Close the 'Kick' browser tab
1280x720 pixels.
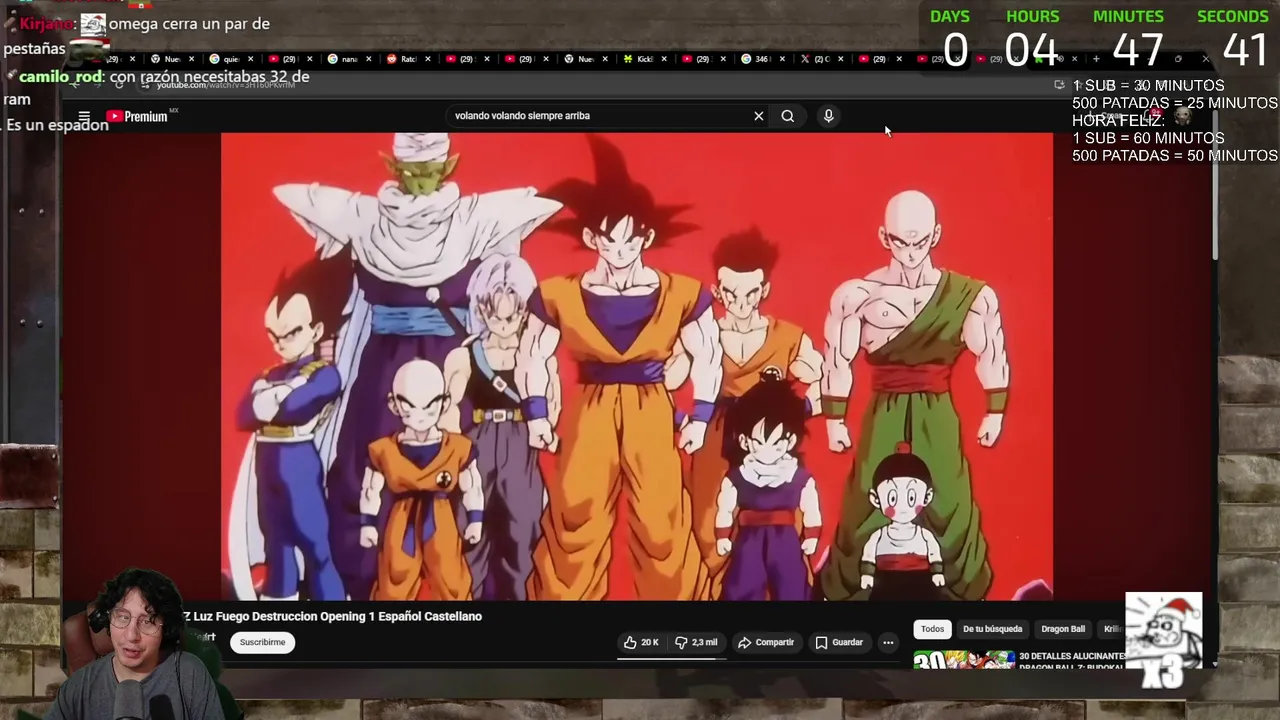coord(664,59)
